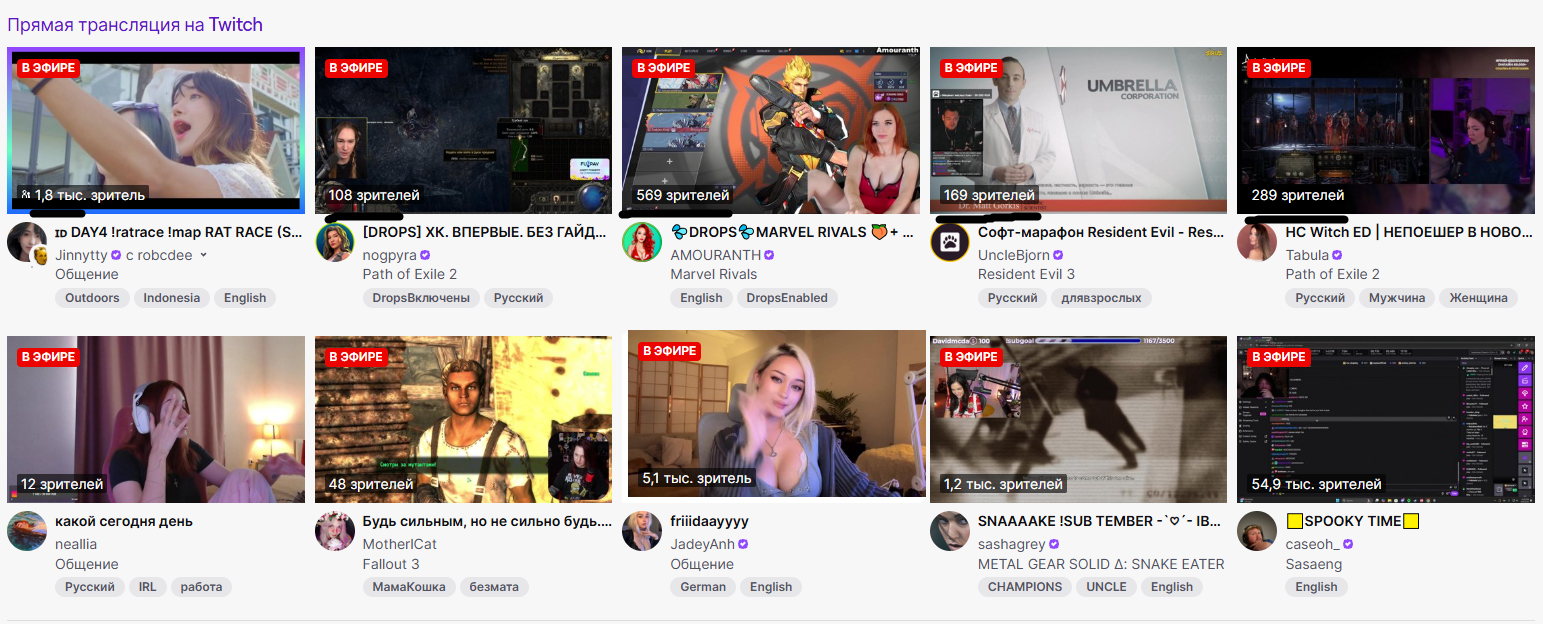Open caseoh_ channel avatar
This screenshot has height=624, width=1543.
coord(1257,531)
